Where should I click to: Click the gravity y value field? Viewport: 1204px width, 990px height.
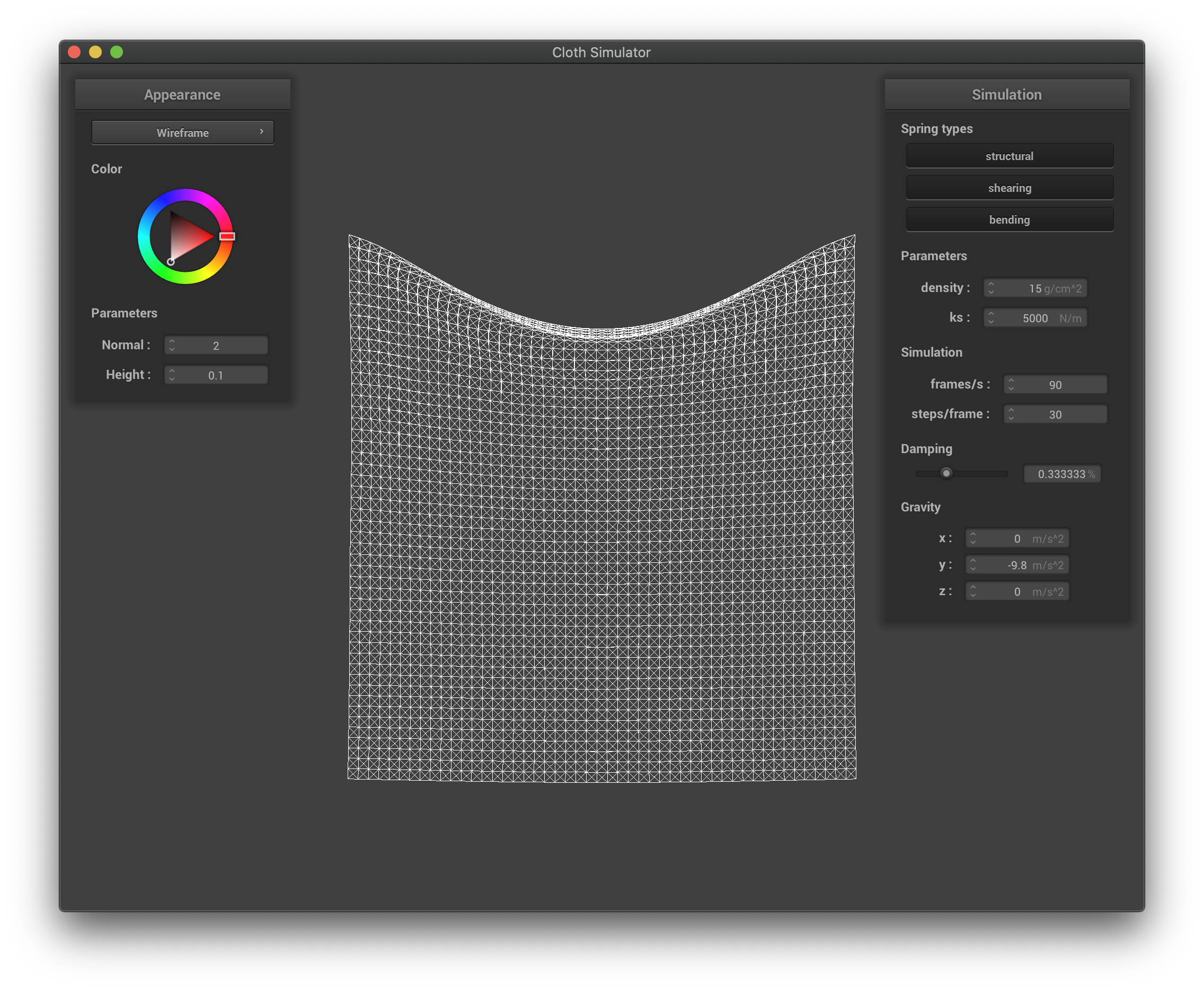click(1016, 565)
